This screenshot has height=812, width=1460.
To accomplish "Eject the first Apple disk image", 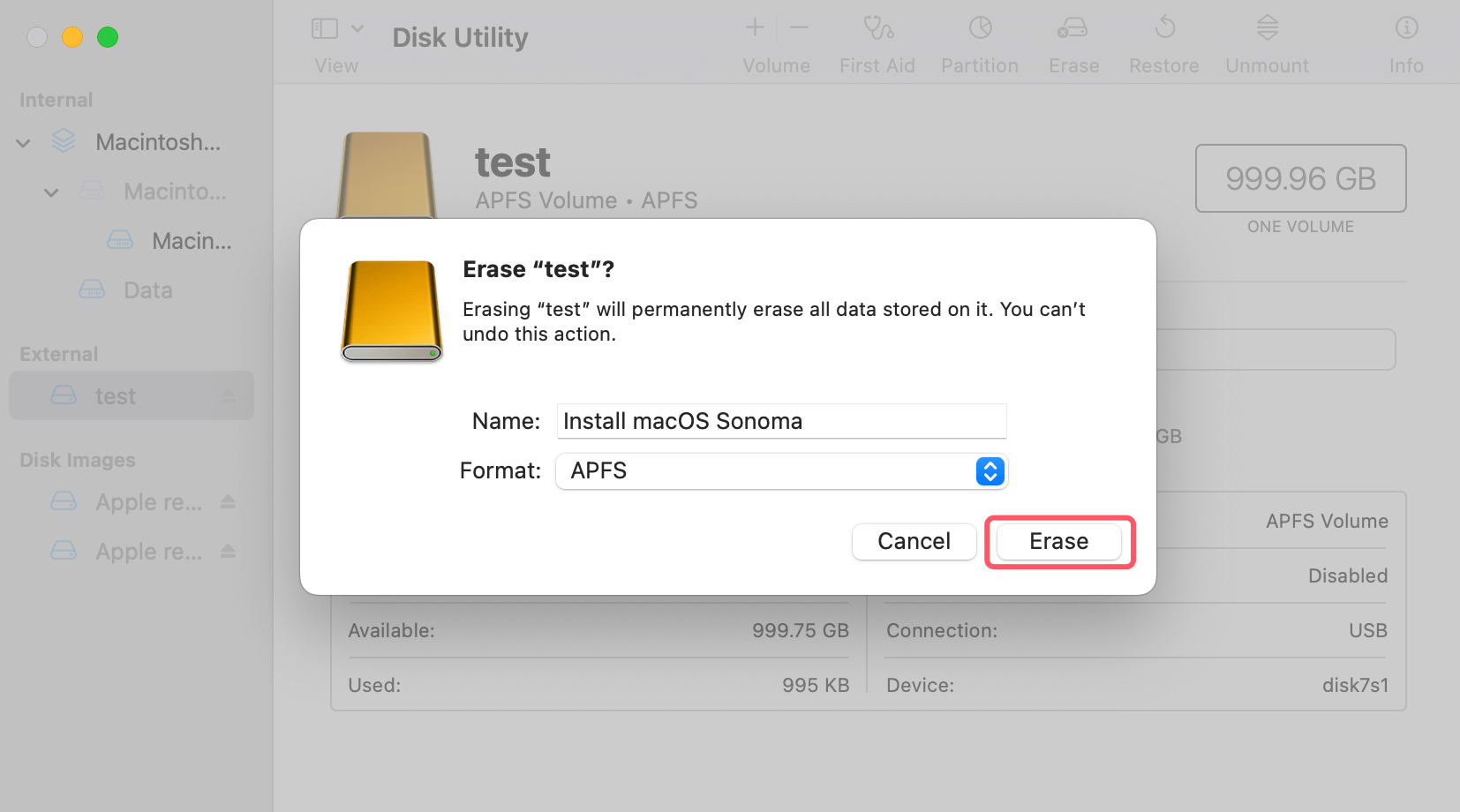I will [229, 501].
